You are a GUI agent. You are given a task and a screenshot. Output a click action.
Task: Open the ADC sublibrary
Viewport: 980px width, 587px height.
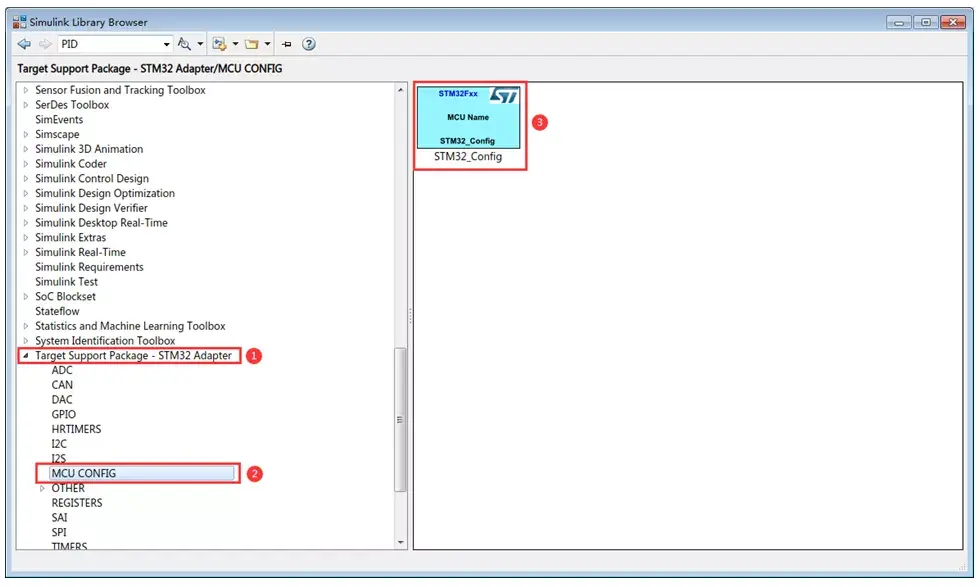pos(62,370)
